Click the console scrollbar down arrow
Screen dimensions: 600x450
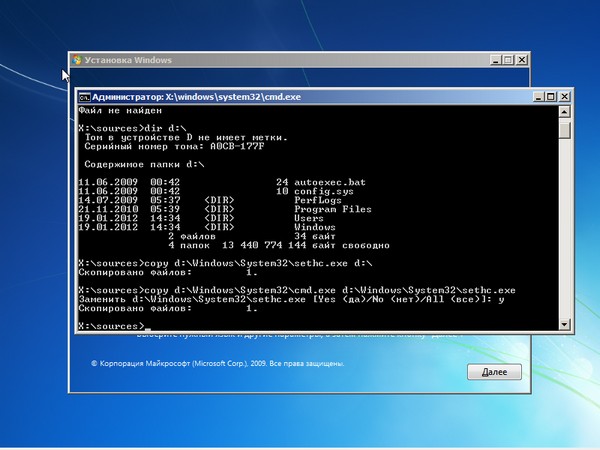tap(565, 325)
